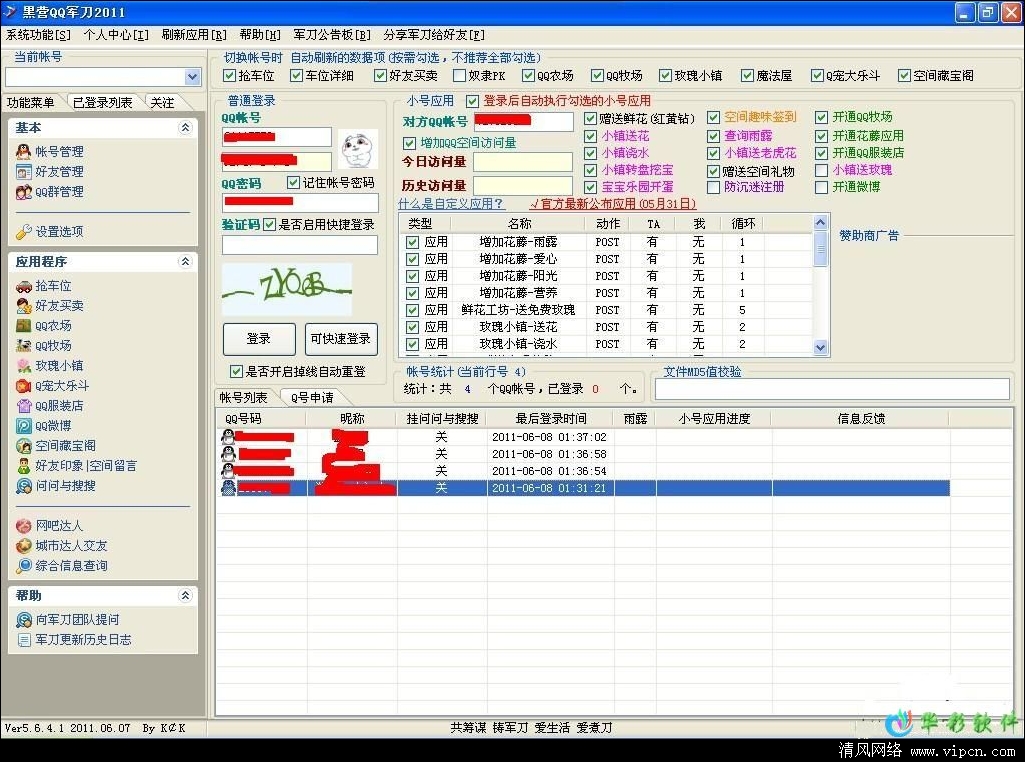Open 好友印象|空间留言 icon
1025x762 pixels.
(24, 466)
